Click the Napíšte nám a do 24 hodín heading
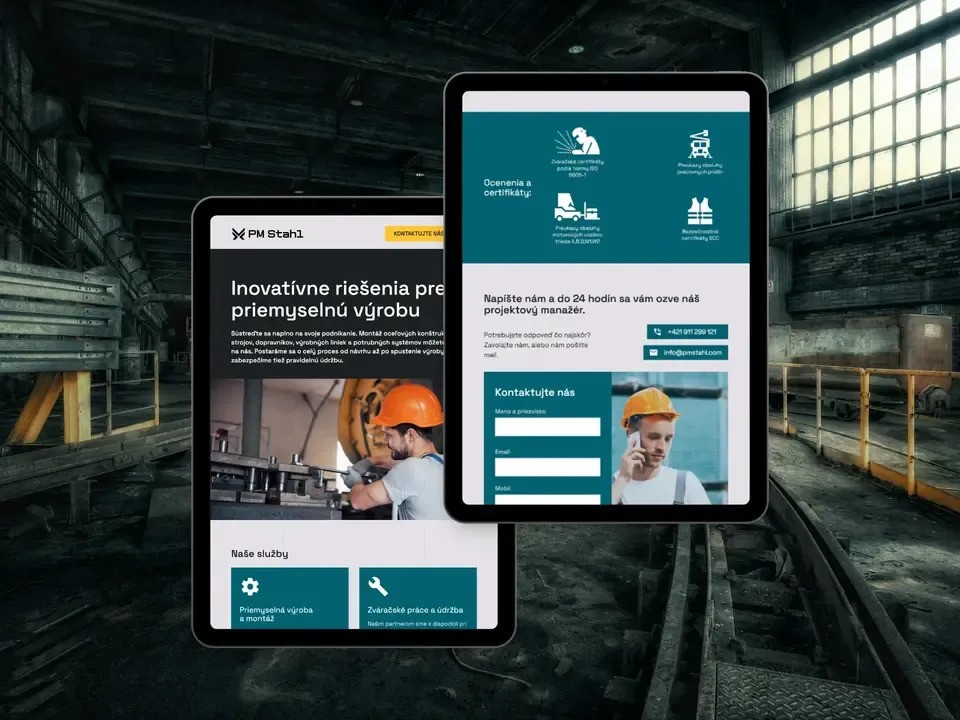Viewport: 960px width, 720px height. [x=591, y=304]
